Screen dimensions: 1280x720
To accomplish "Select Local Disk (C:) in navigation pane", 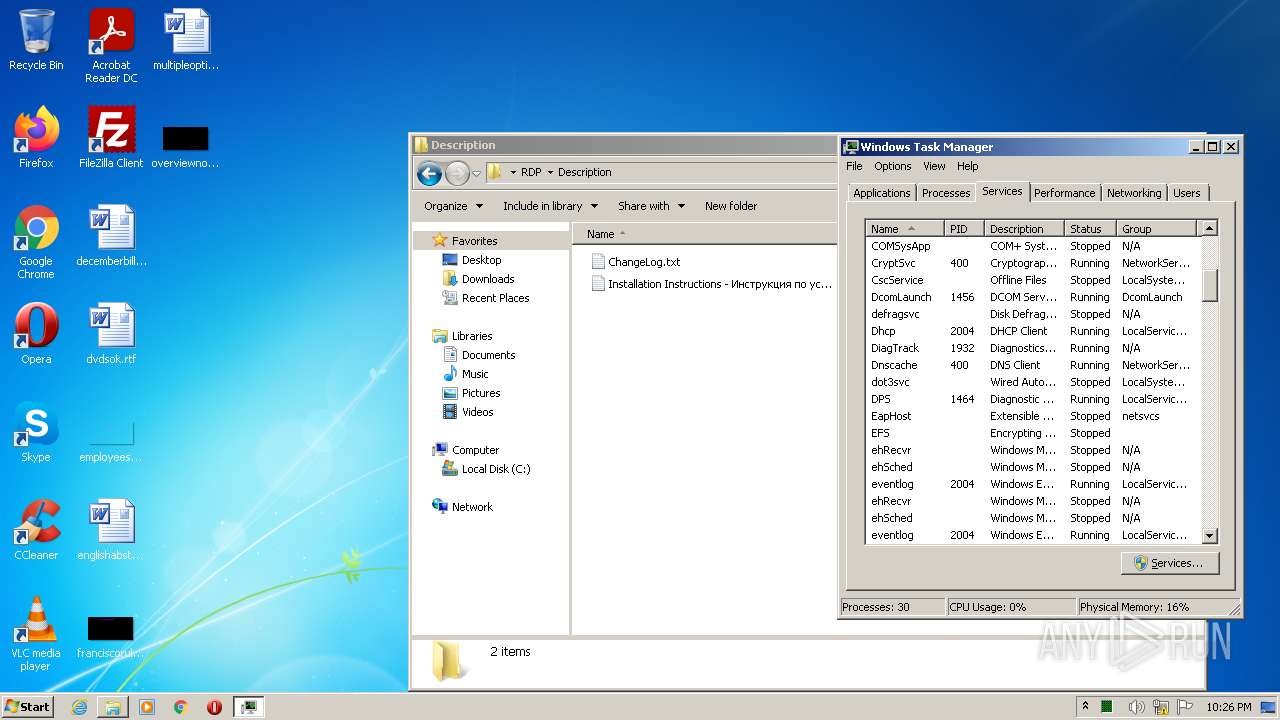I will tap(496, 469).
